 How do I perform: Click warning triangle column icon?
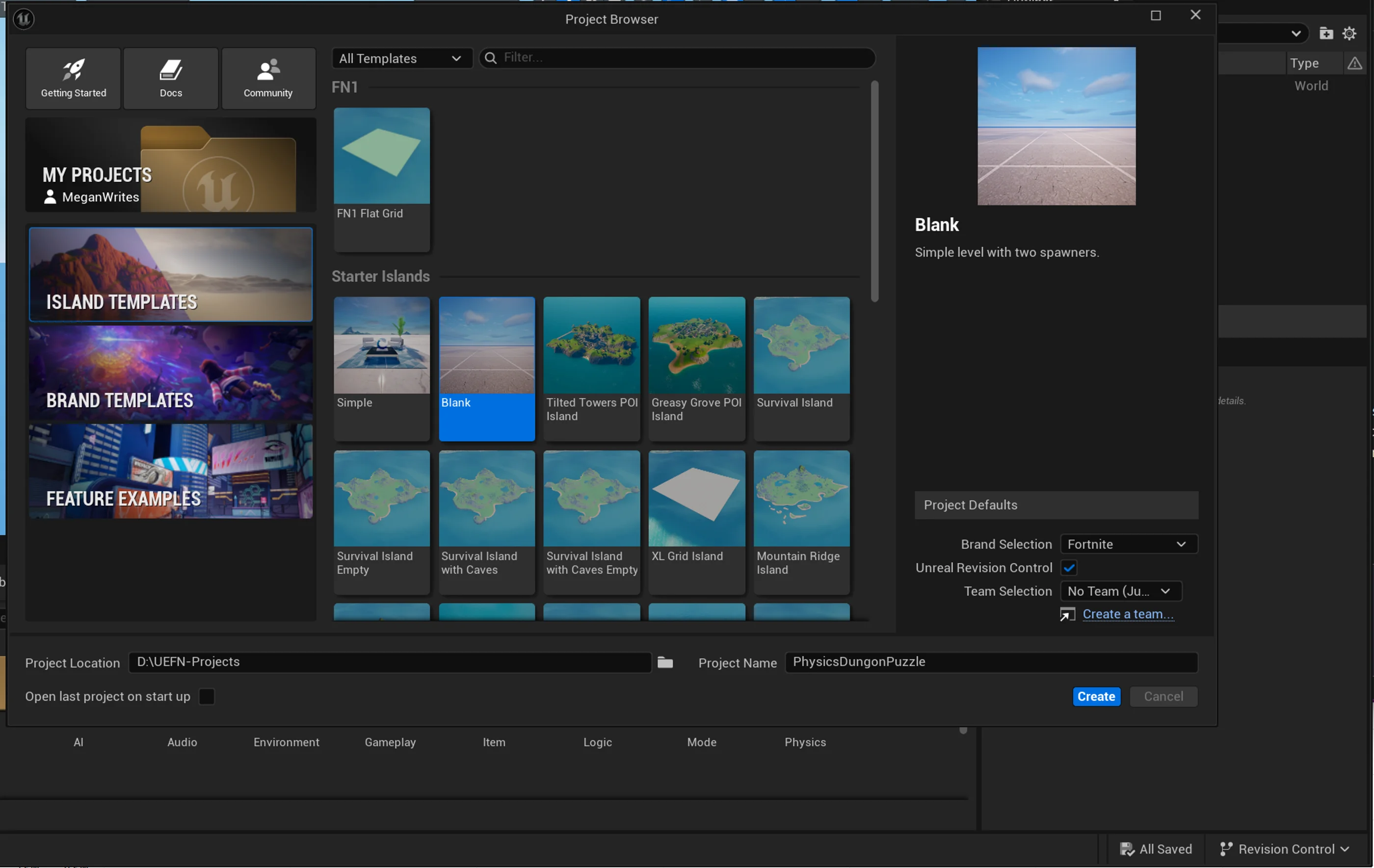tap(1354, 63)
